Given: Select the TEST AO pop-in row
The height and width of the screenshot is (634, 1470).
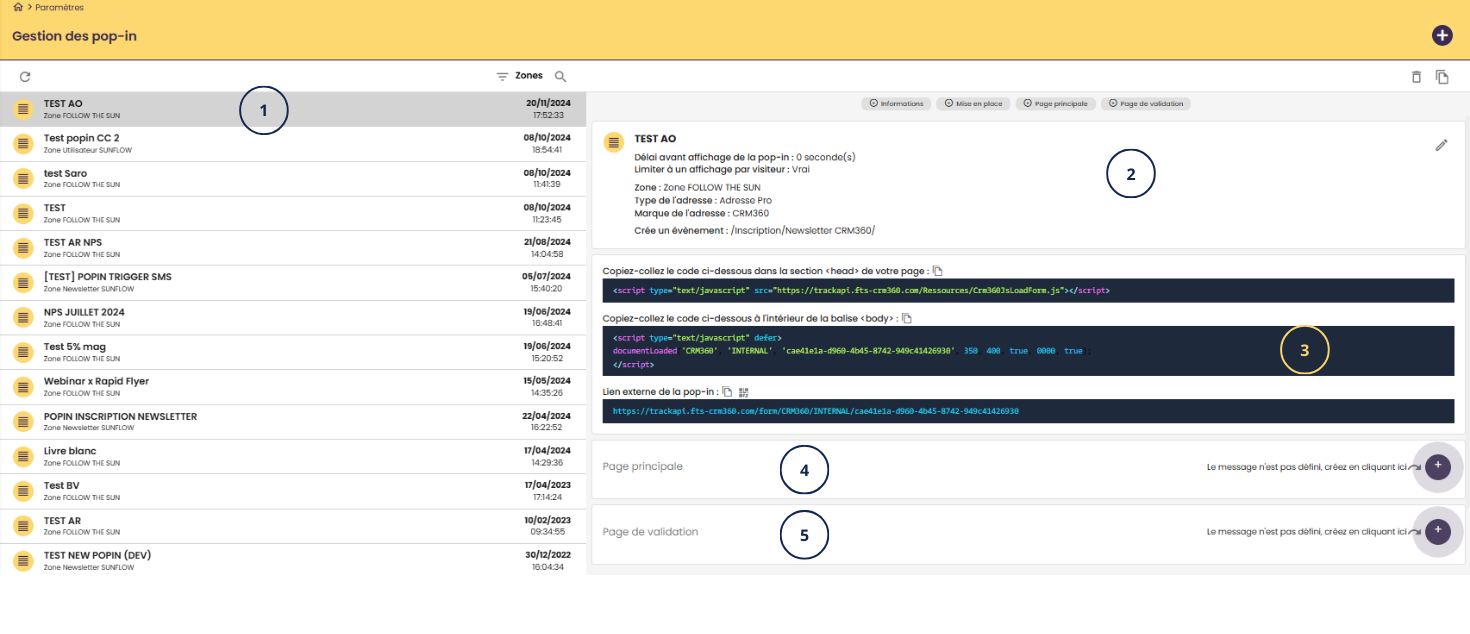Looking at the screenshot, I should [293, 109].
